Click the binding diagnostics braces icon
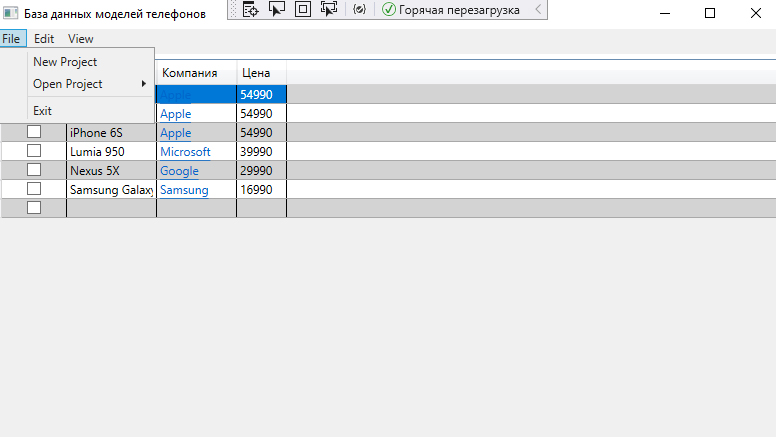Image resolution: width=776 pixels, height=437 pixels. point(359,9)
